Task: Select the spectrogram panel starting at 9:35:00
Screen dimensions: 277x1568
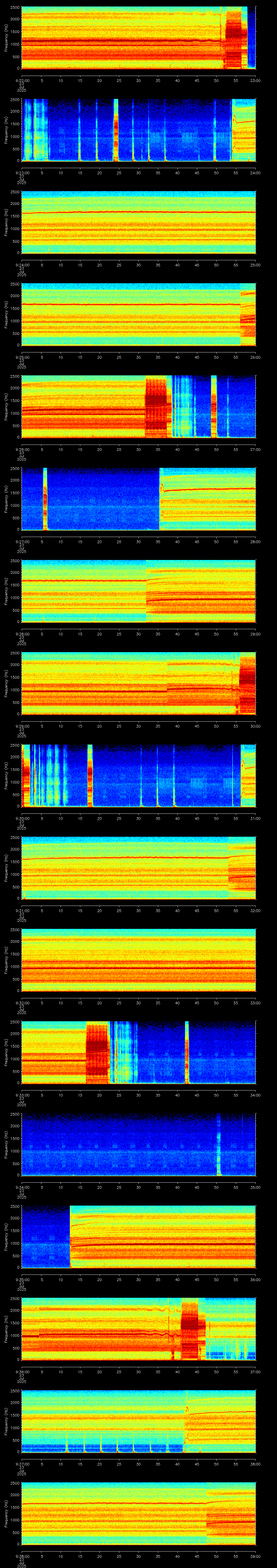Action: pos(138,1237)
